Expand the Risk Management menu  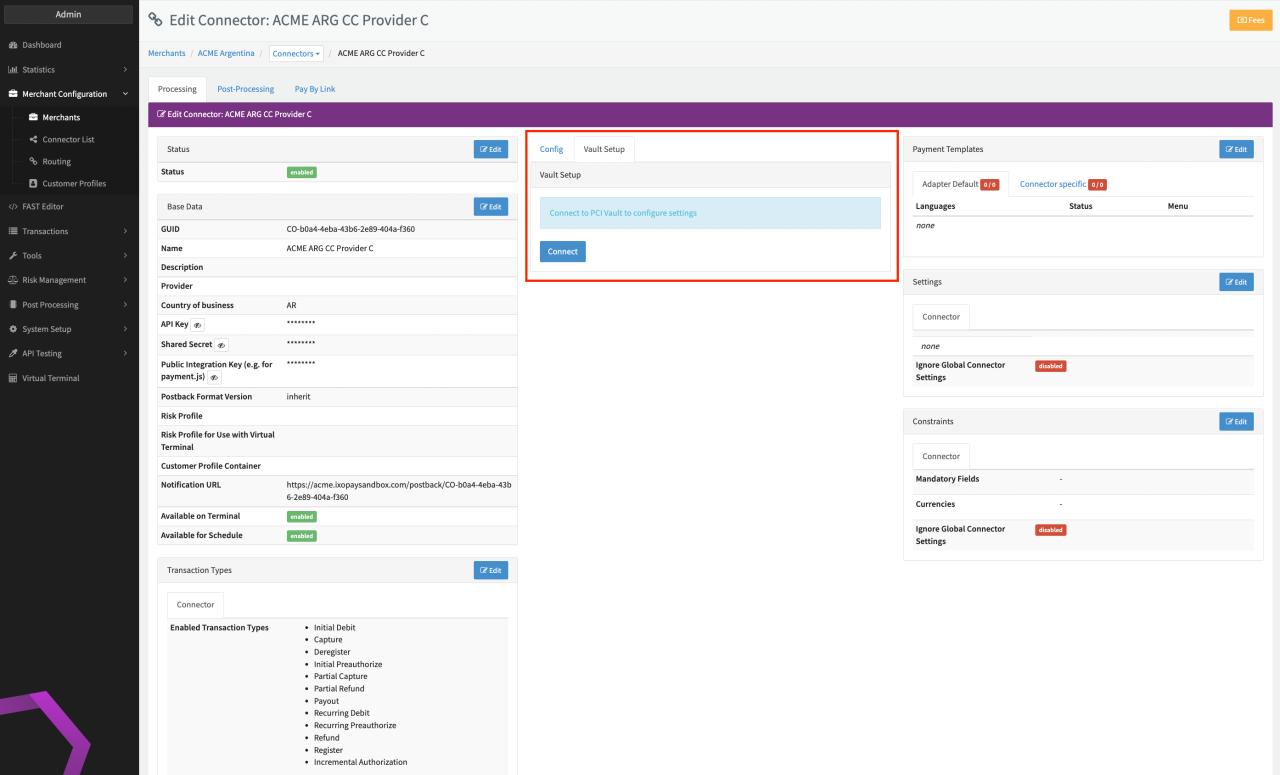54,280
